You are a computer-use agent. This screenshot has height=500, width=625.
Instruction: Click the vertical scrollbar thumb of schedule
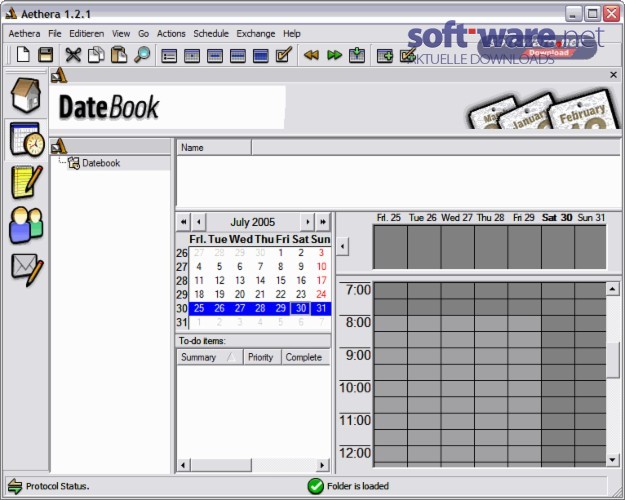tap(612, 359)
